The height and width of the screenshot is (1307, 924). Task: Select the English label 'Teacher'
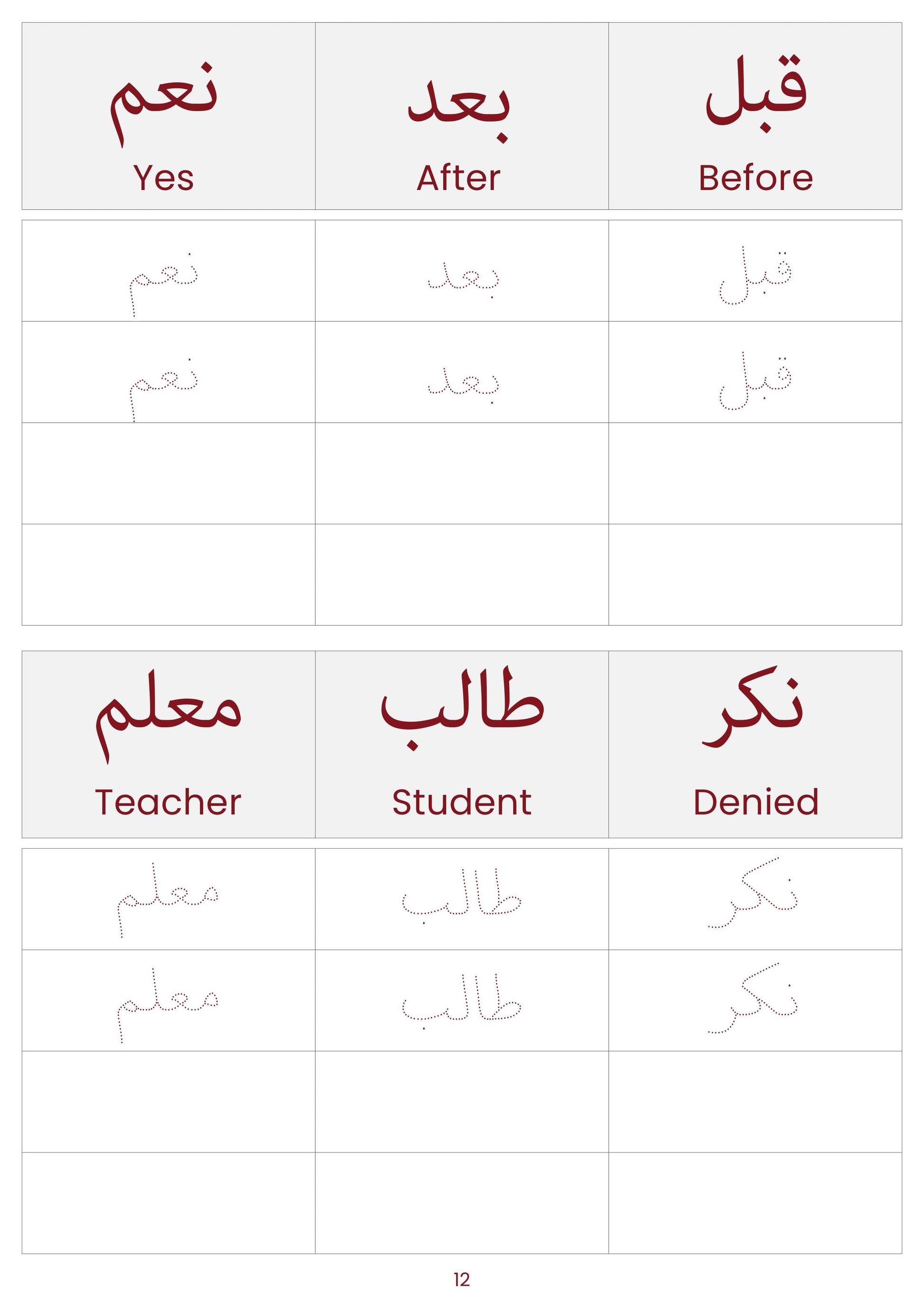click(x=168, y=803)
